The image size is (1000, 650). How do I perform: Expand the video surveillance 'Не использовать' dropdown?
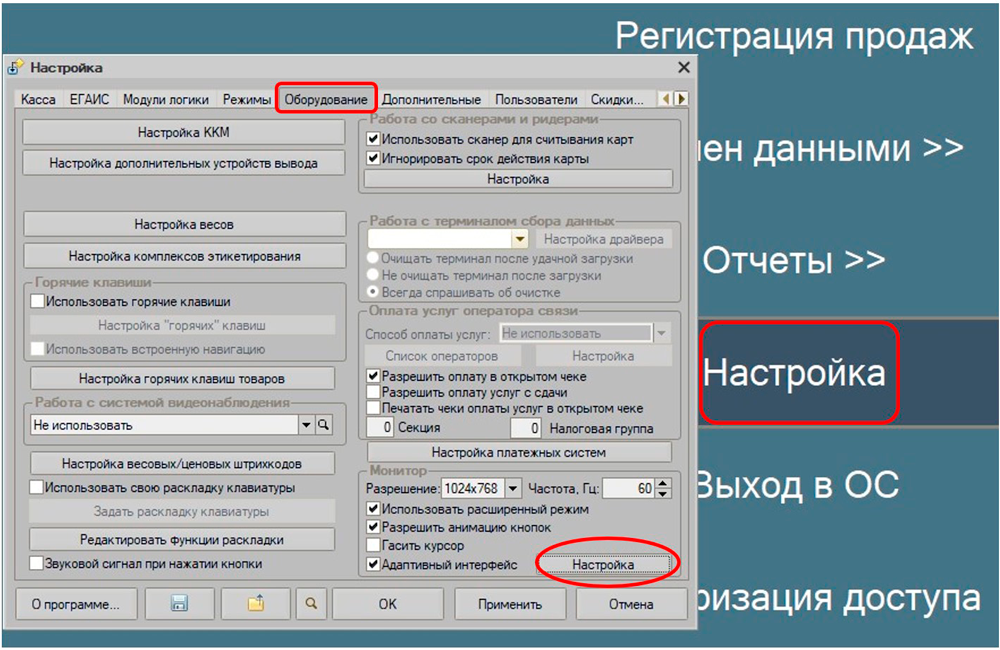[306, 425]
